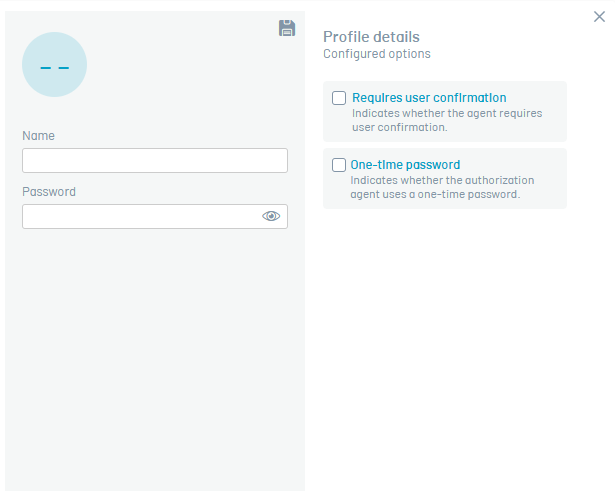The width and height of the screenshot is (615, 497).
Task: Enable the Requires user confirmation checkbox
Action: [339, 98]
